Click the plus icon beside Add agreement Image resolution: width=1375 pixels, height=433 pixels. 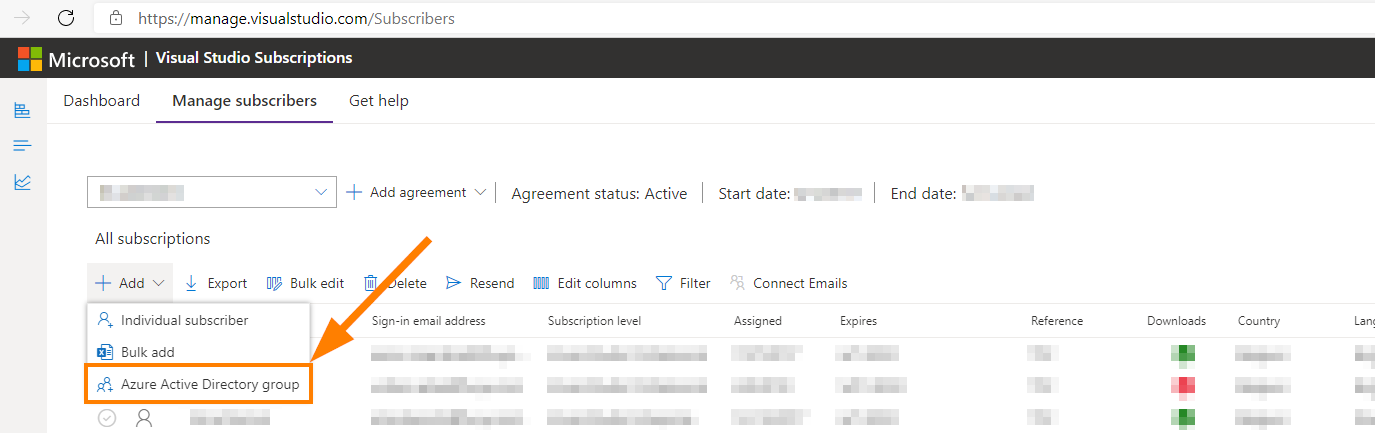pos(354,192)
